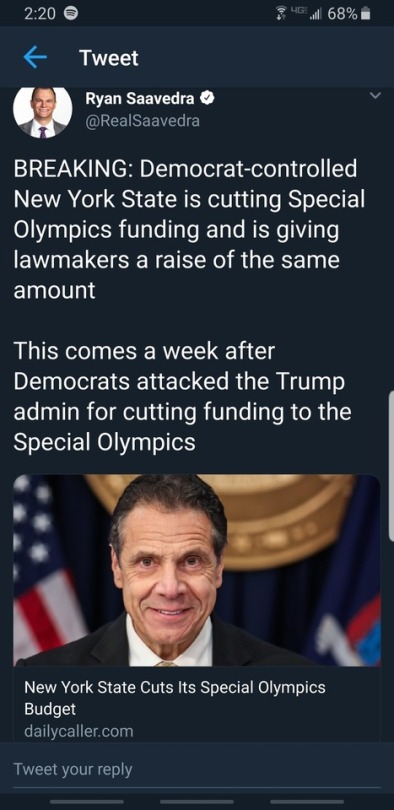
Task: Tap the right navigation bar indicator
Action: pyautogui.click(x=307, y=802)
